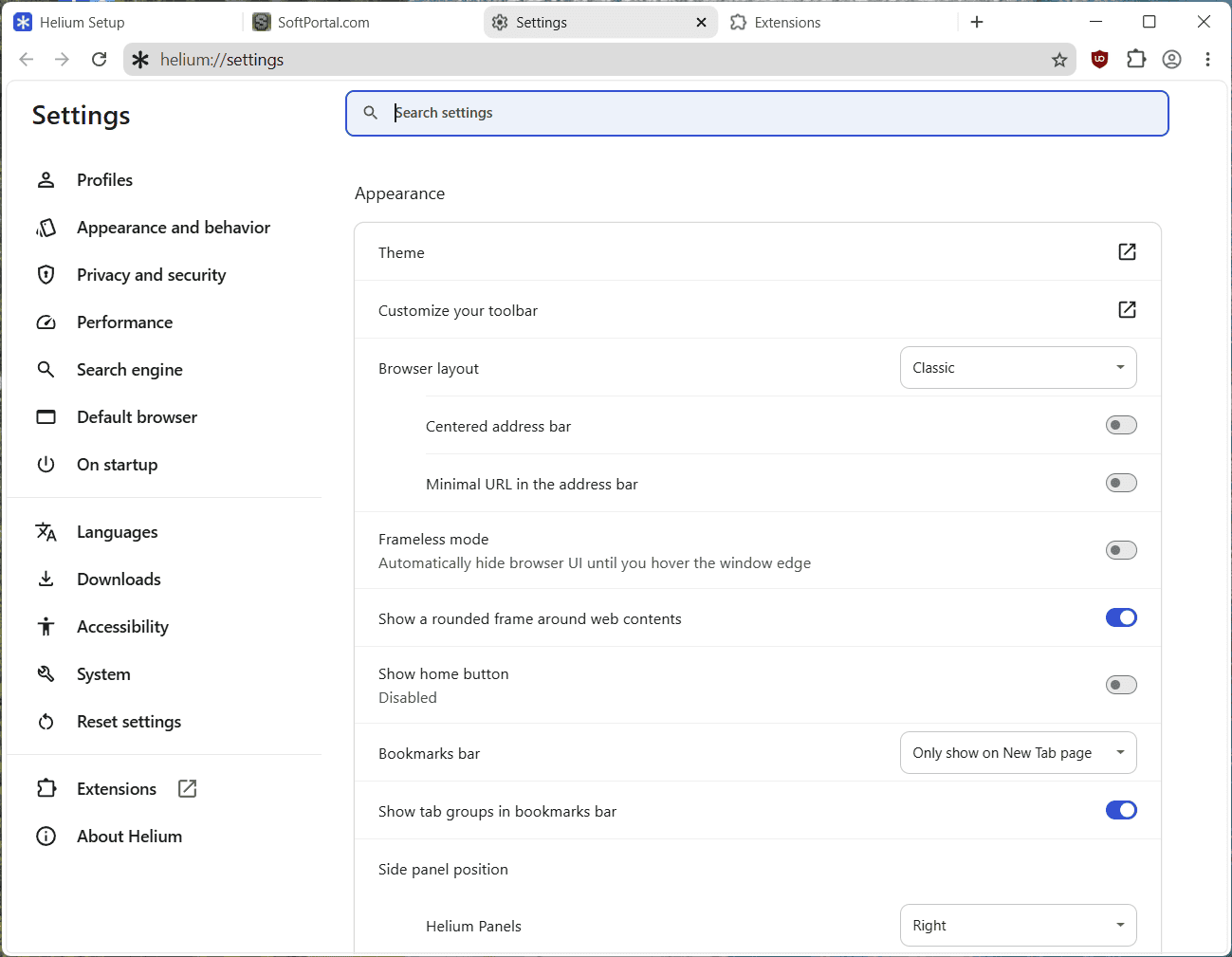Open the three-dot browser menu
1232x957 pixels.
(1207, 60)
